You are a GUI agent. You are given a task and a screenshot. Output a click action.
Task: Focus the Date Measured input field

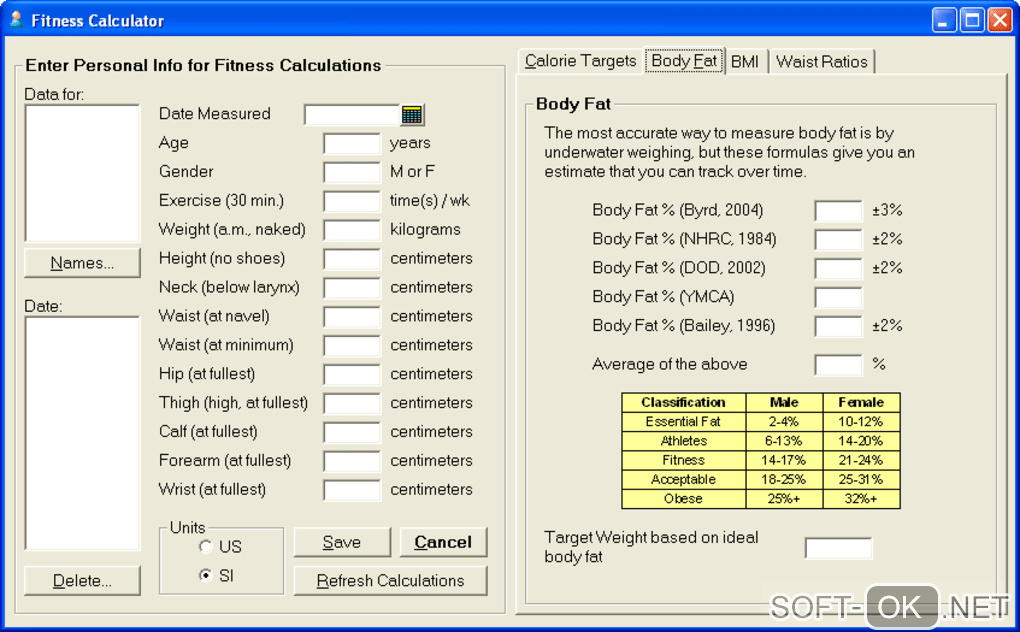(x=352, y=115)
